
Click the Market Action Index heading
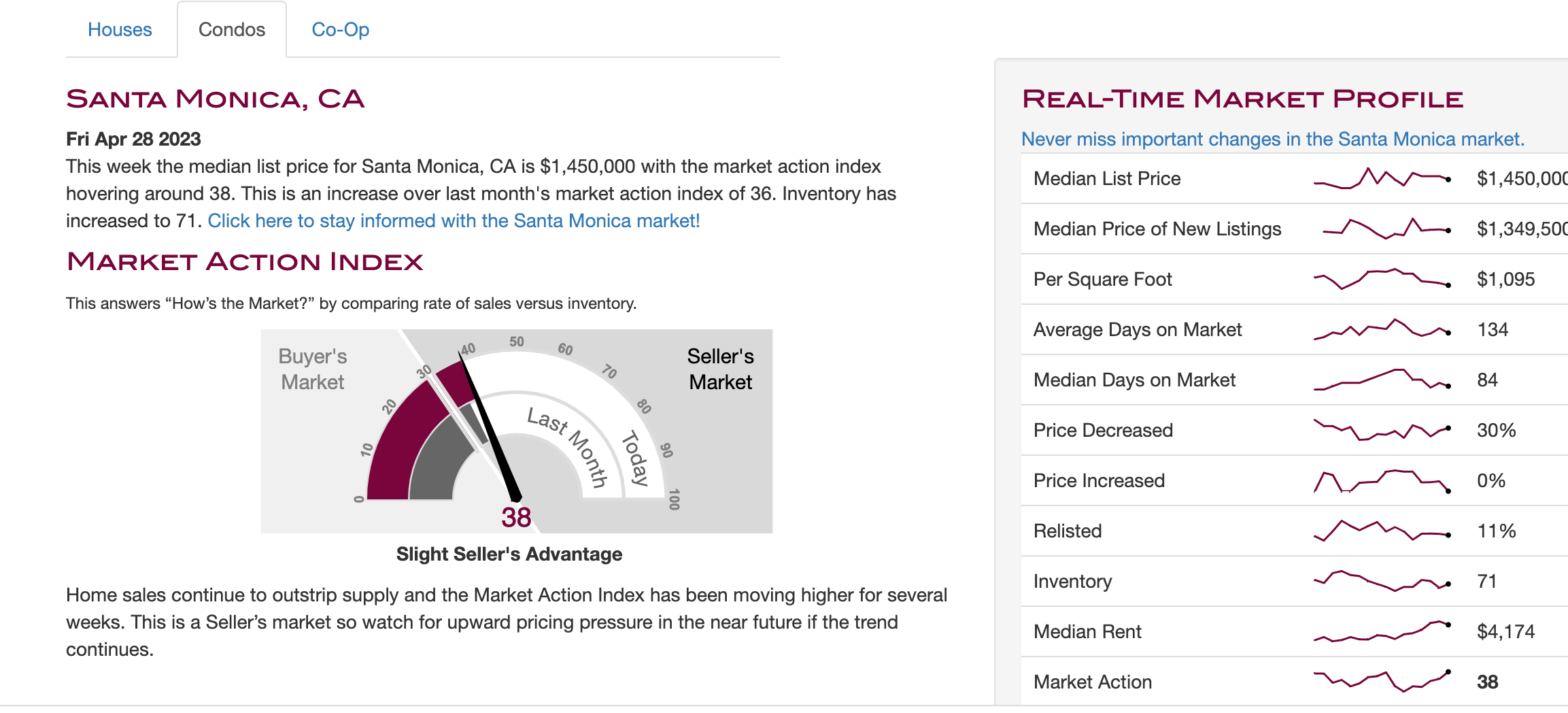click(245, 262)
